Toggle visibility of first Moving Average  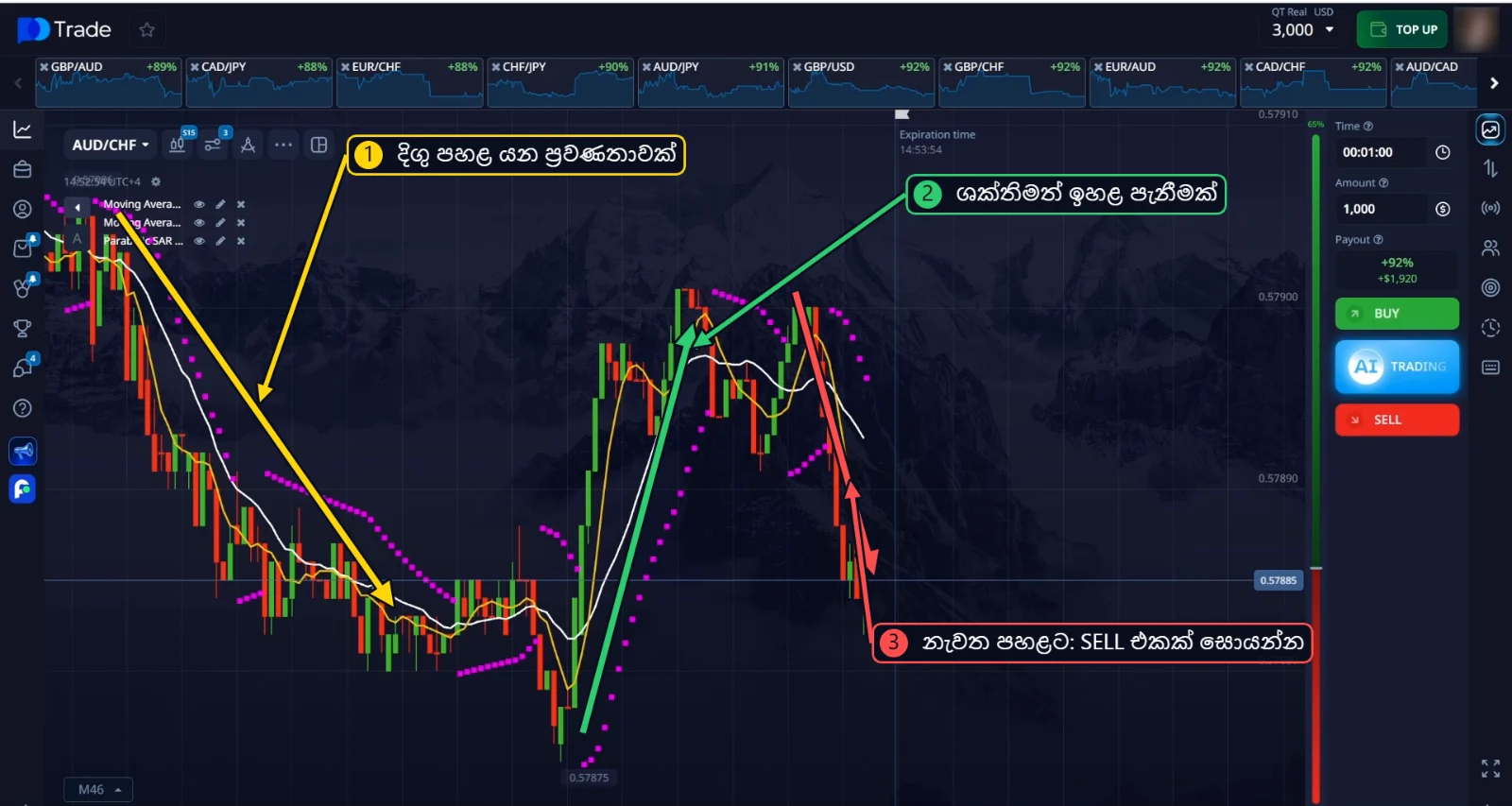tap(199, 204)
